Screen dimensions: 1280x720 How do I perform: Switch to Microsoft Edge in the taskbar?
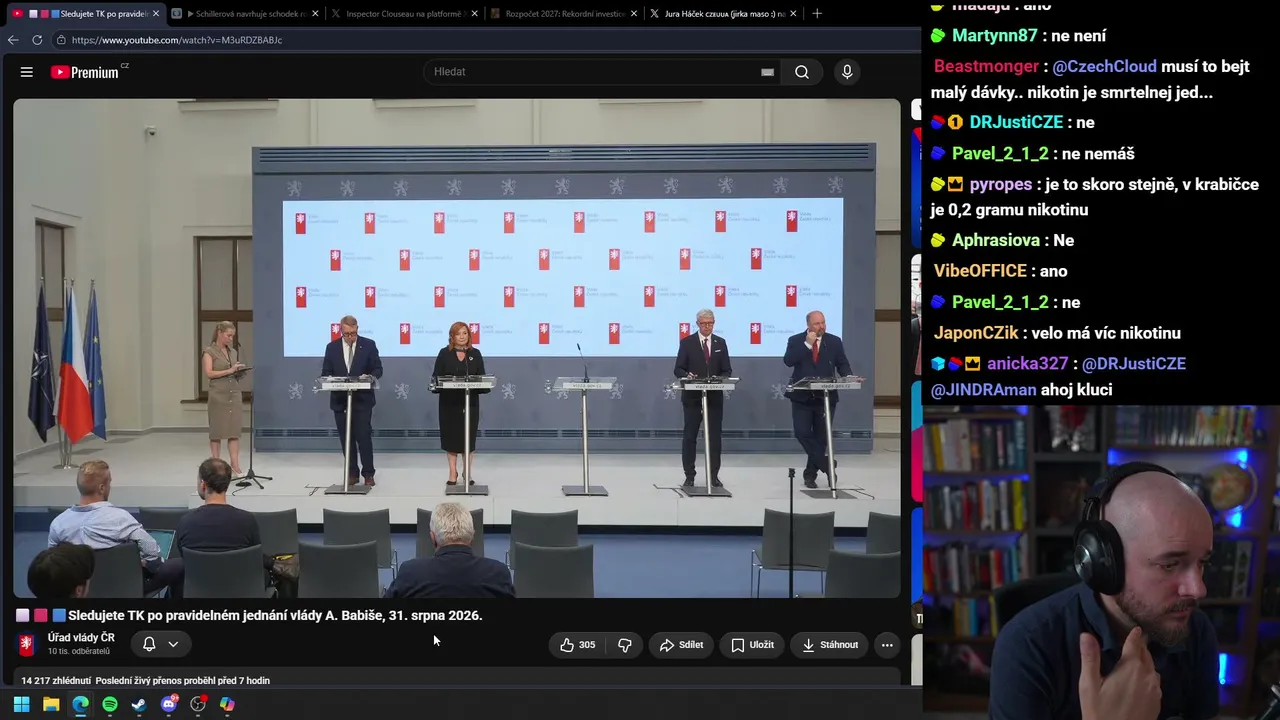[x=80, y=704]
